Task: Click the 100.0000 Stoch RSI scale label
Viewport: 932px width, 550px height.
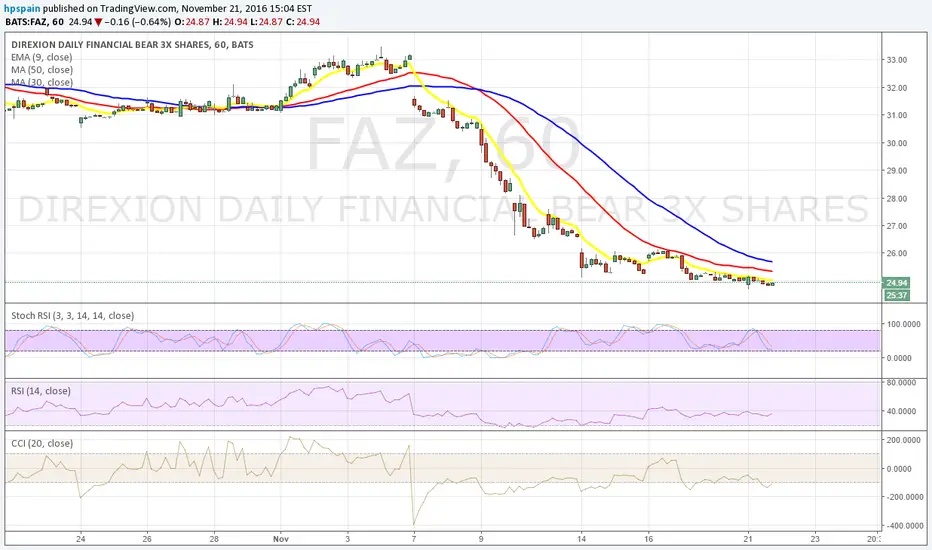Action: click(x=903, y=324)
